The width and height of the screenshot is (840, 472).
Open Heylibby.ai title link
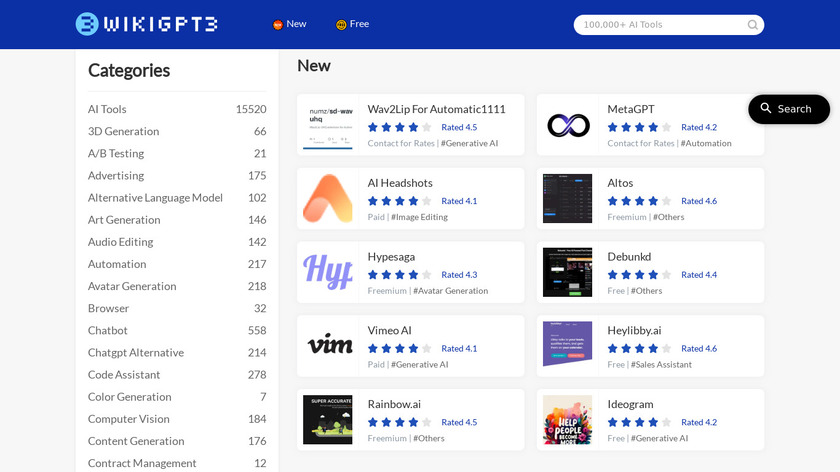point(634,331)
